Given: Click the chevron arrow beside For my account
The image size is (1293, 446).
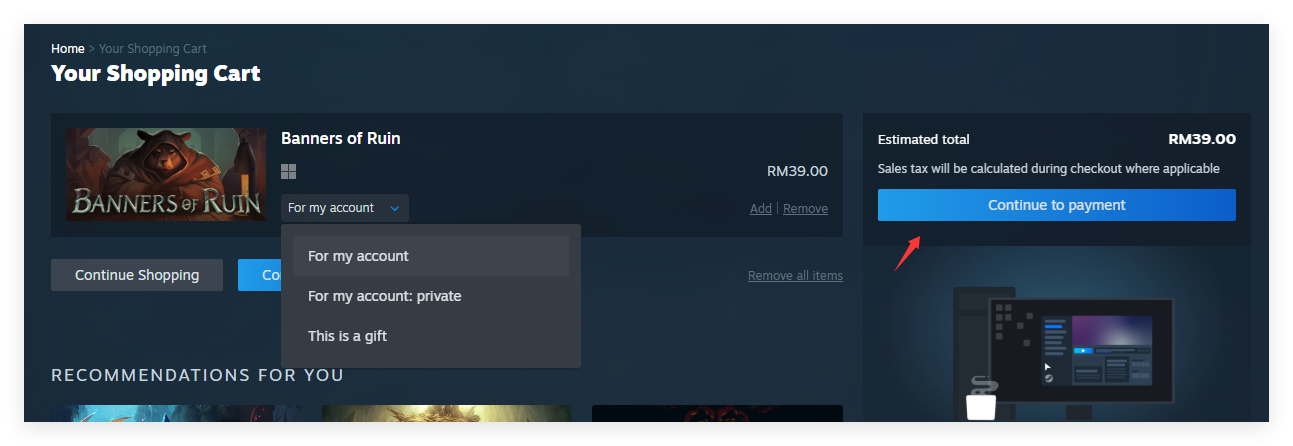Looking at the screenshot, I should coord(394,208).
